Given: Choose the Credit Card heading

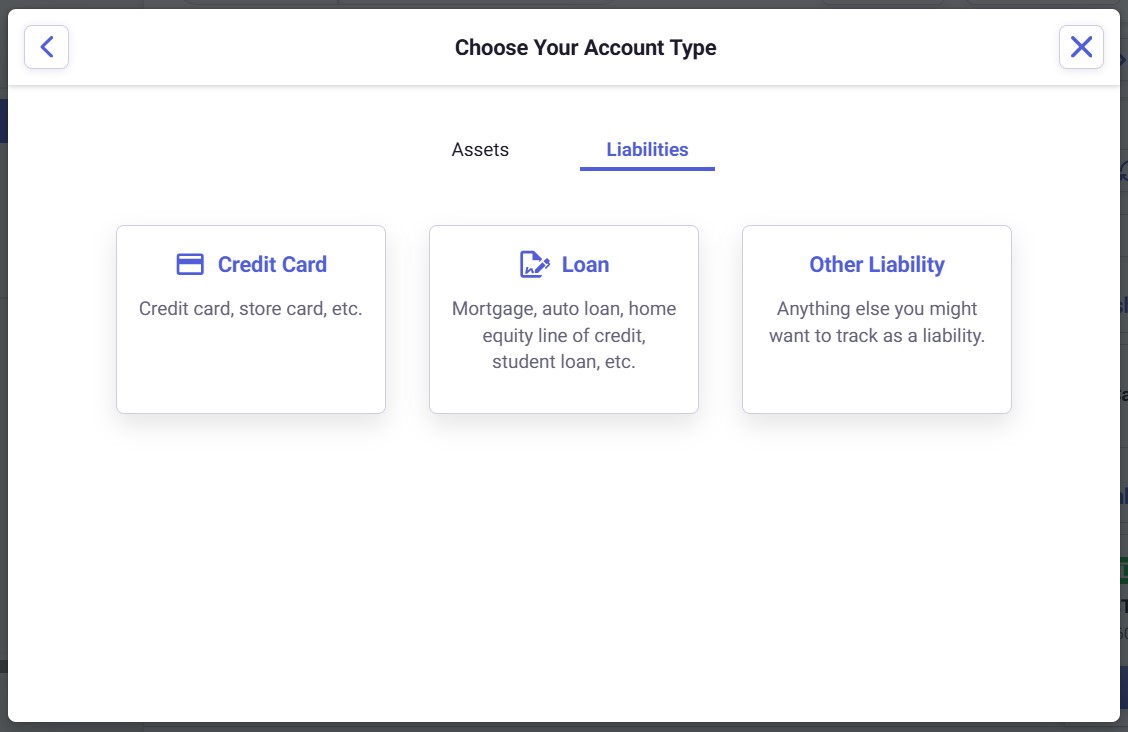Looking at the screenshot, I should click(x=272, y=264).
